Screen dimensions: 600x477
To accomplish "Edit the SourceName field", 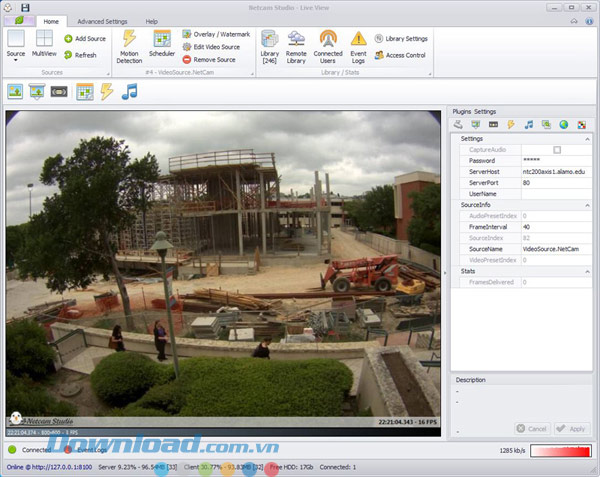I will 556,249.
